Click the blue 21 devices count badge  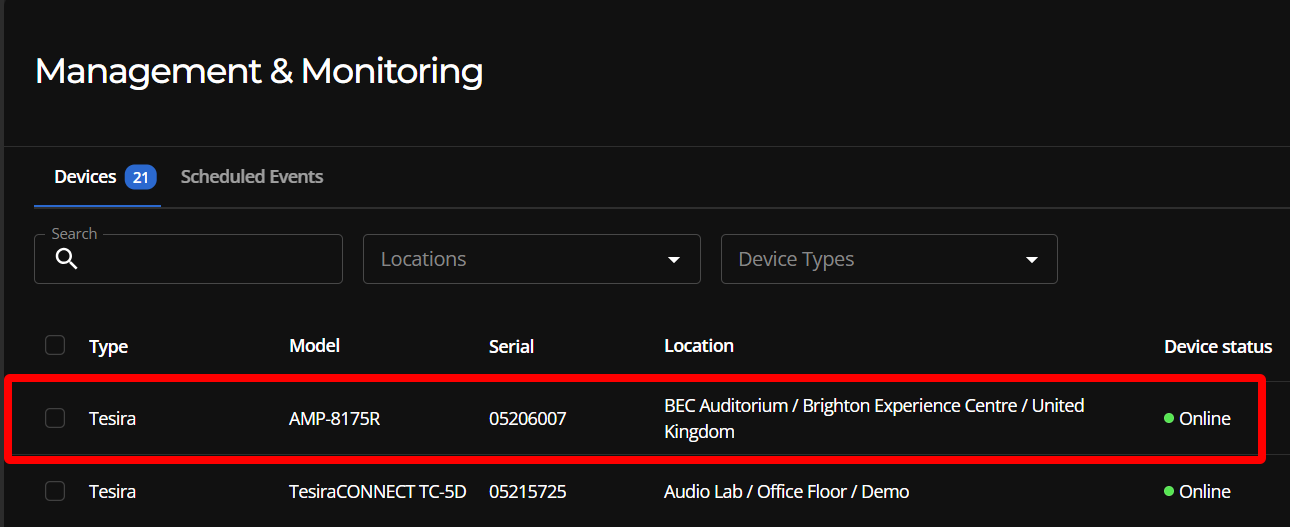141,178
